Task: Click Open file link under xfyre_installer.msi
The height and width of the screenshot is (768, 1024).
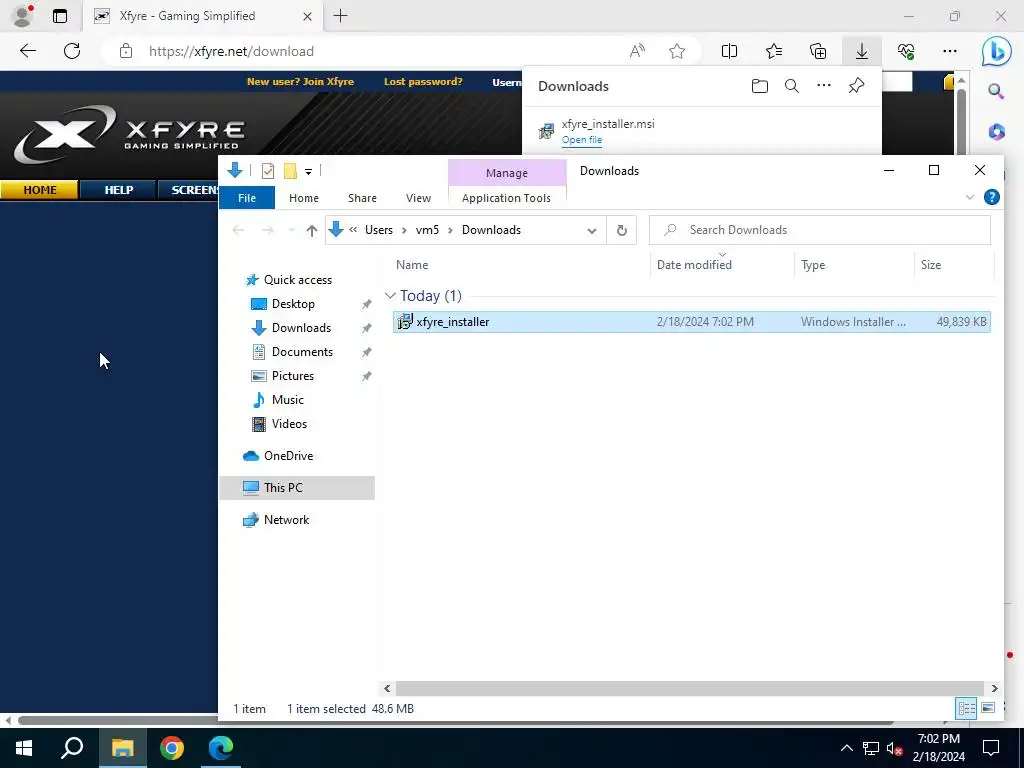Action: (x=582, y=140)
